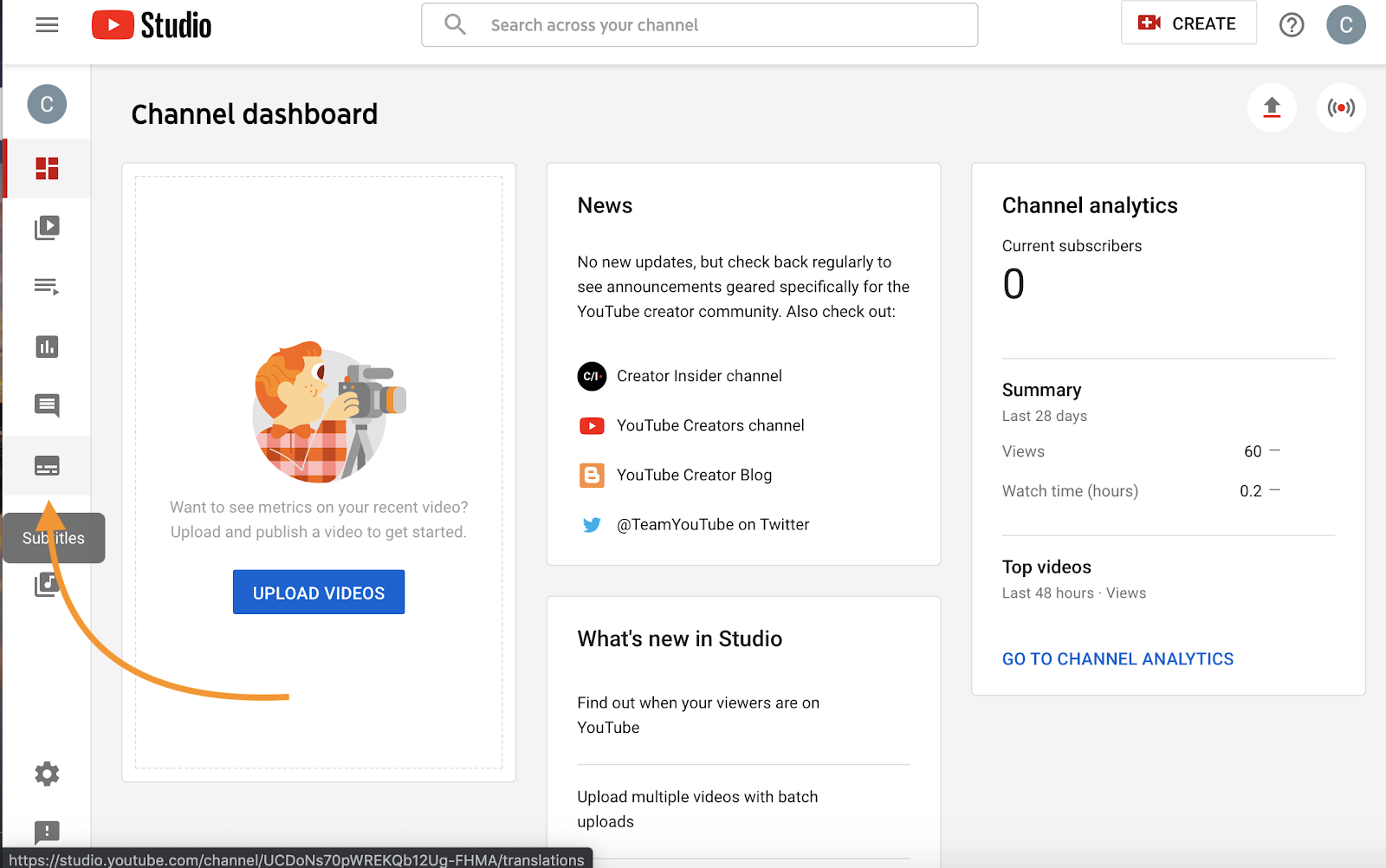Click the channel avatar in the sidebar

[47, 105]
